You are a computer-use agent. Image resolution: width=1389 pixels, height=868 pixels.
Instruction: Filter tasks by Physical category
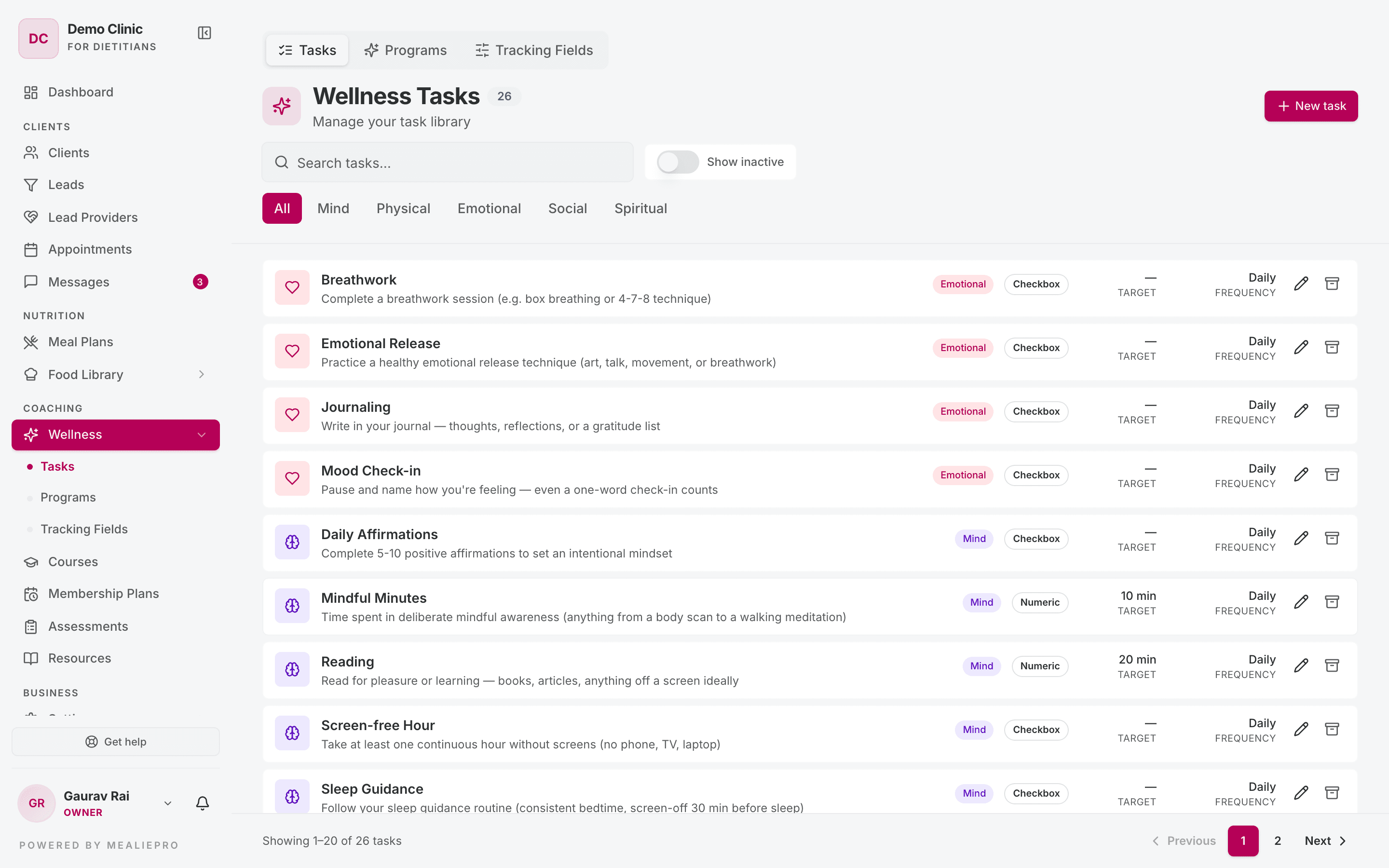point(403,208)
